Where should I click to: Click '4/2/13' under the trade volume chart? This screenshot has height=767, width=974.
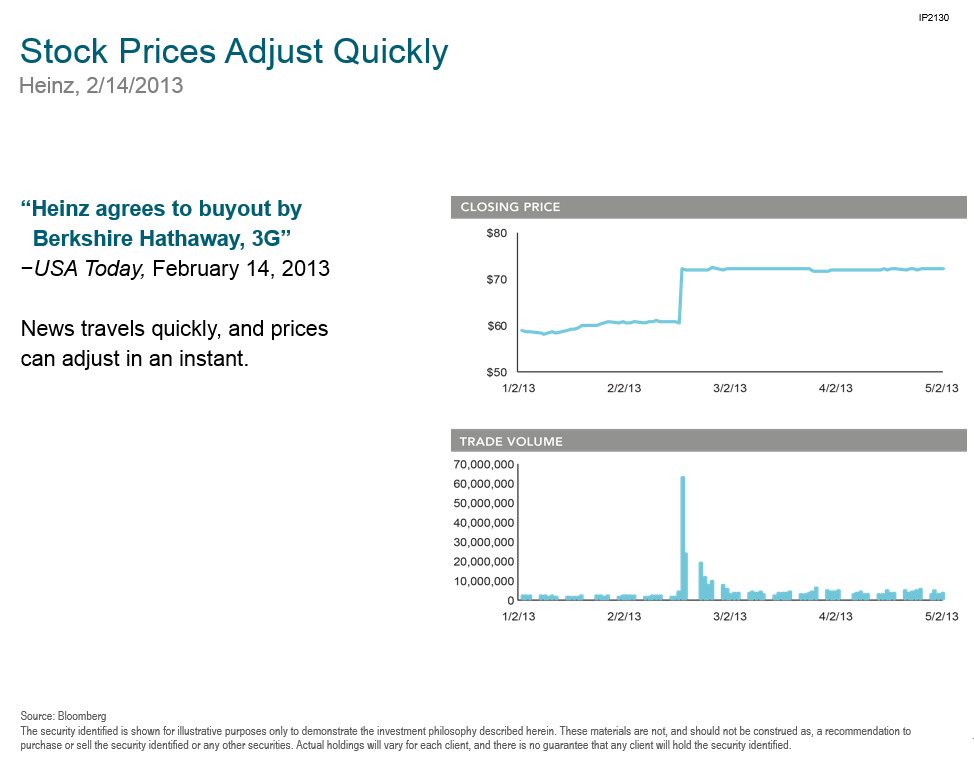(835, 617)
